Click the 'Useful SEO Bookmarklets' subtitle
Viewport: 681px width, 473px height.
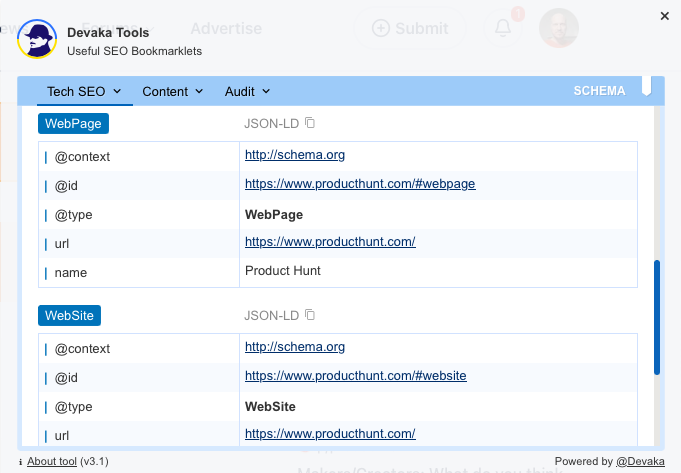click(x=135, y=51)
